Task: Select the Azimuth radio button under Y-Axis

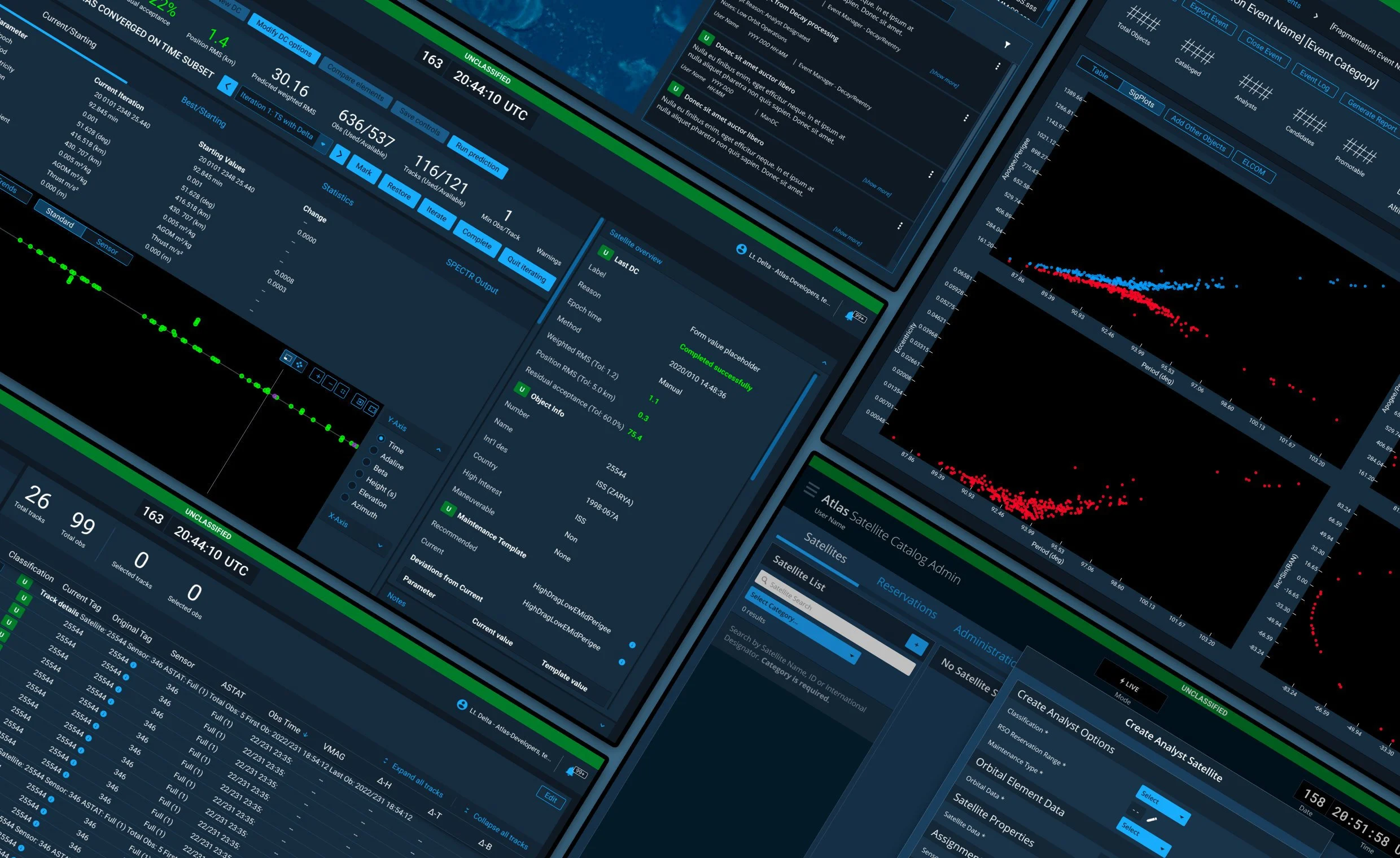Action: click(x=344, y=497)
